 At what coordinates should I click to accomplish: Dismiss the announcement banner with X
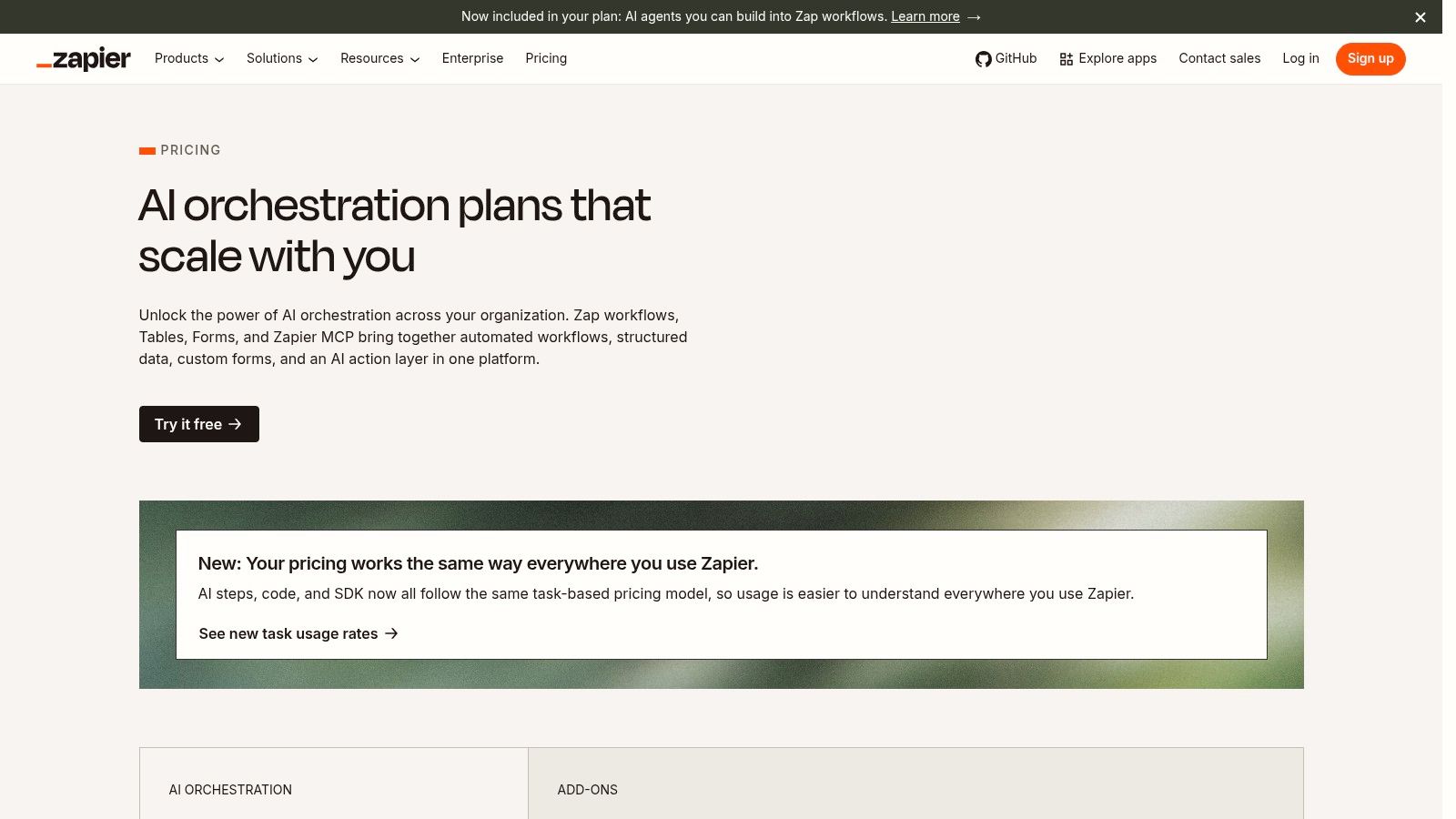[x=1420, y=17]
